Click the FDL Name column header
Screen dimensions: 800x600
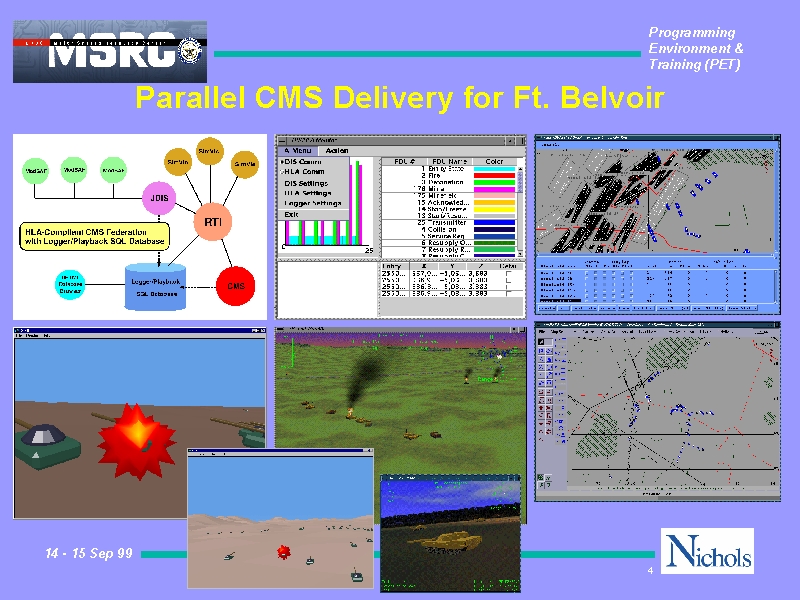[449, 161]
